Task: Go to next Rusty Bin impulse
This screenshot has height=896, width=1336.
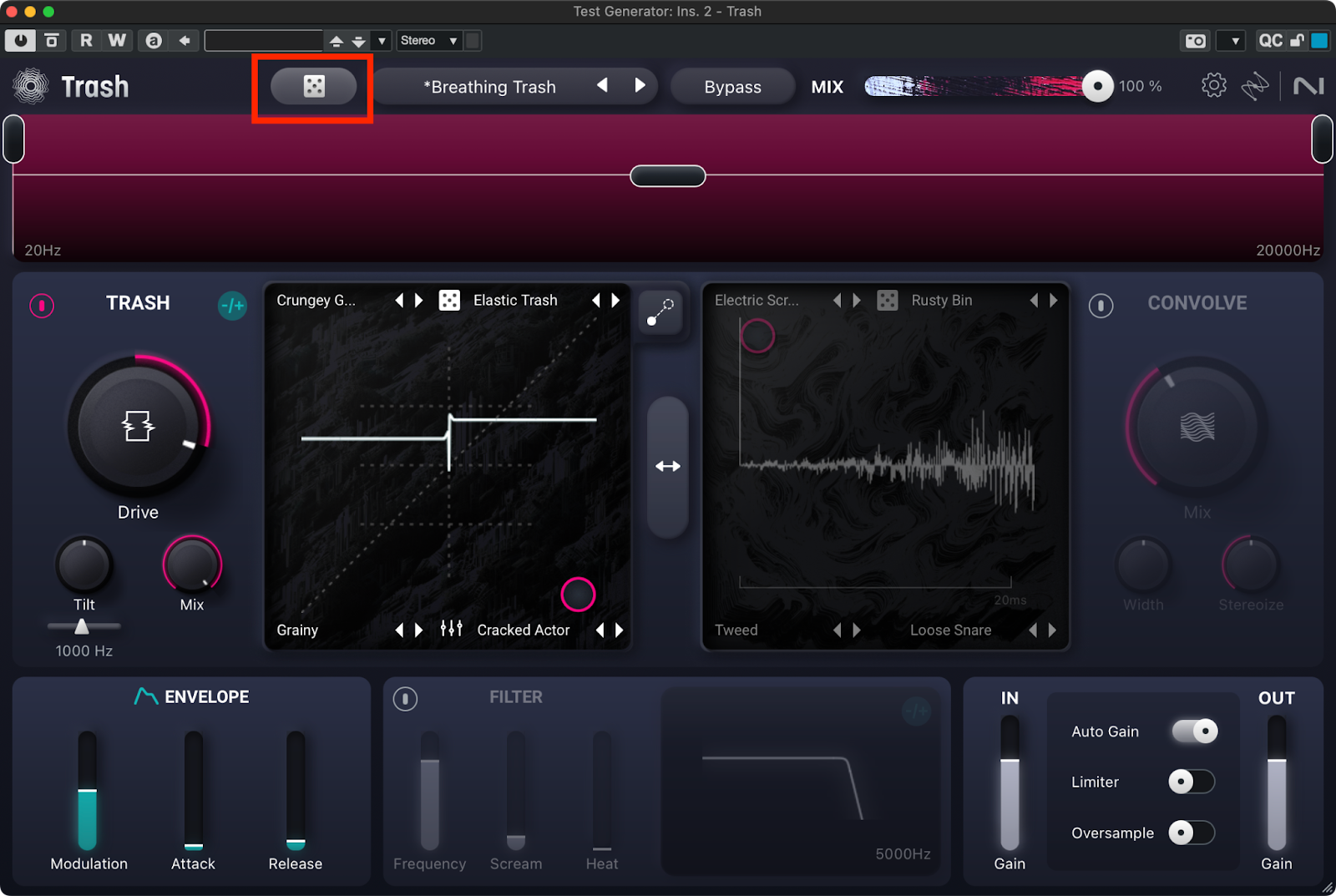Action: tap(1054, 300)
